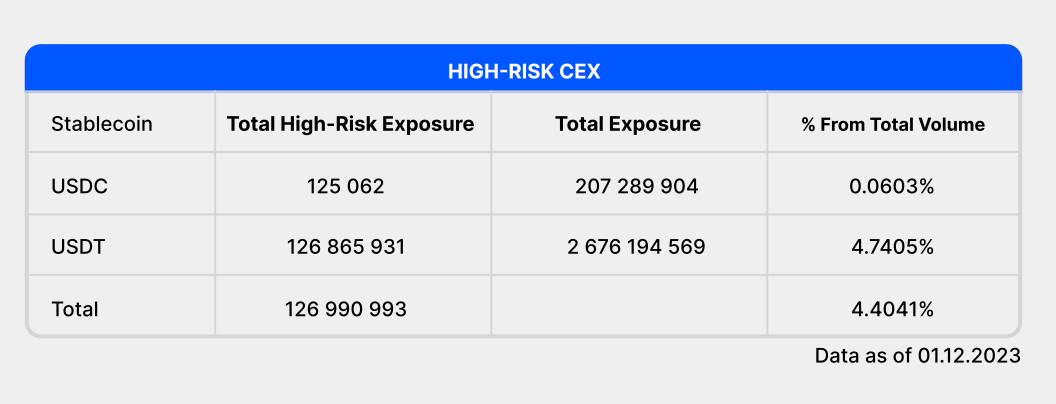Viewport: 1056px width, 404px height.
Task: Click the 01.12.2023 date in footnote
Action: coord(968,357)
